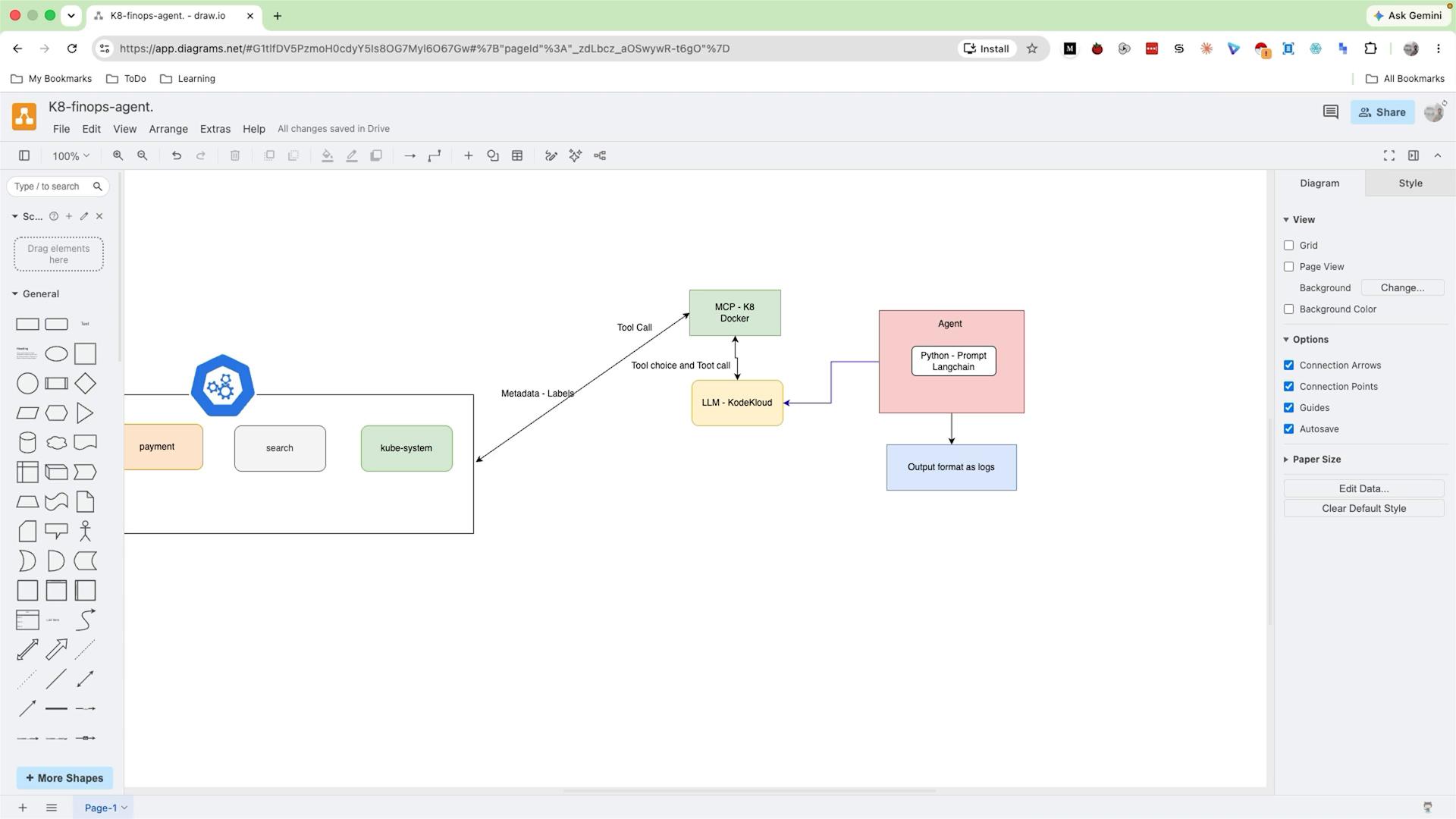
Task: Open the comments icon
Action: tap(1330, 112)
